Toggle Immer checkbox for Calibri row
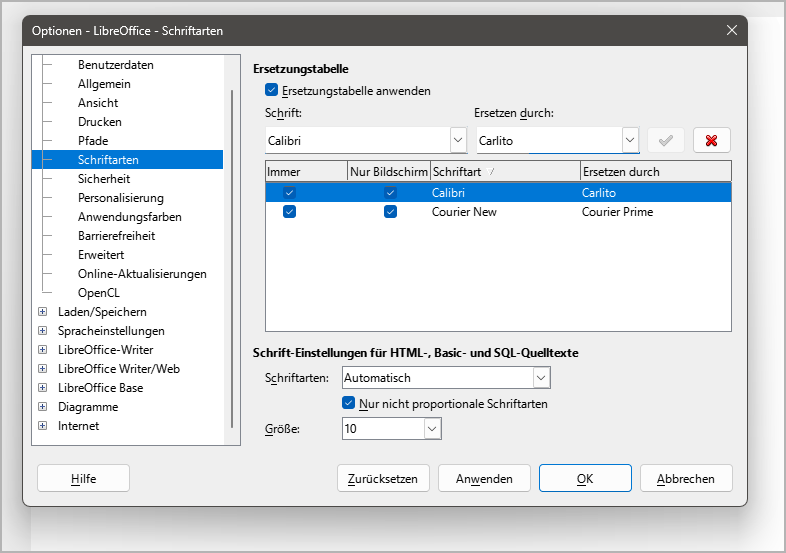 tap(289, 193)
